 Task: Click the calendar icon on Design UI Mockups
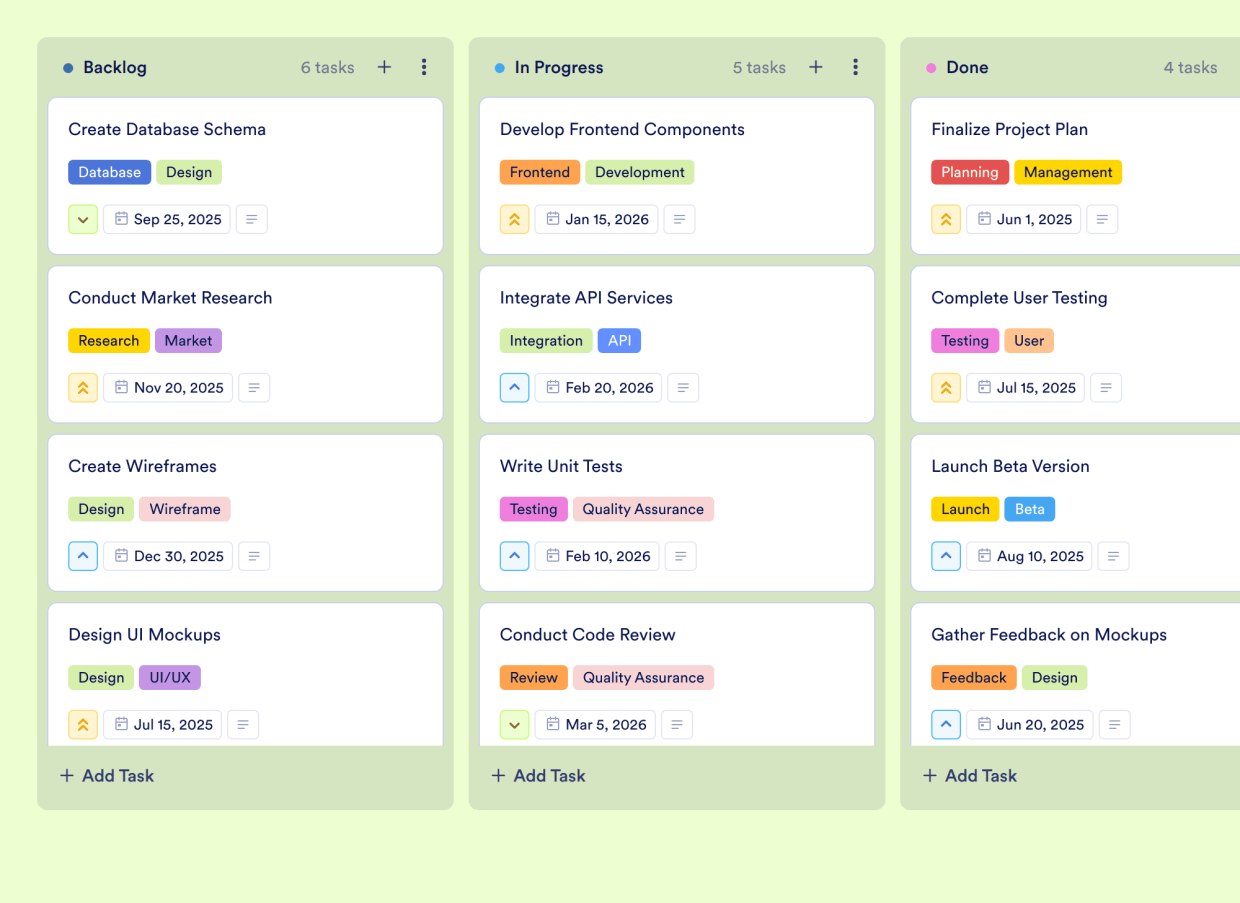[123, 724]
